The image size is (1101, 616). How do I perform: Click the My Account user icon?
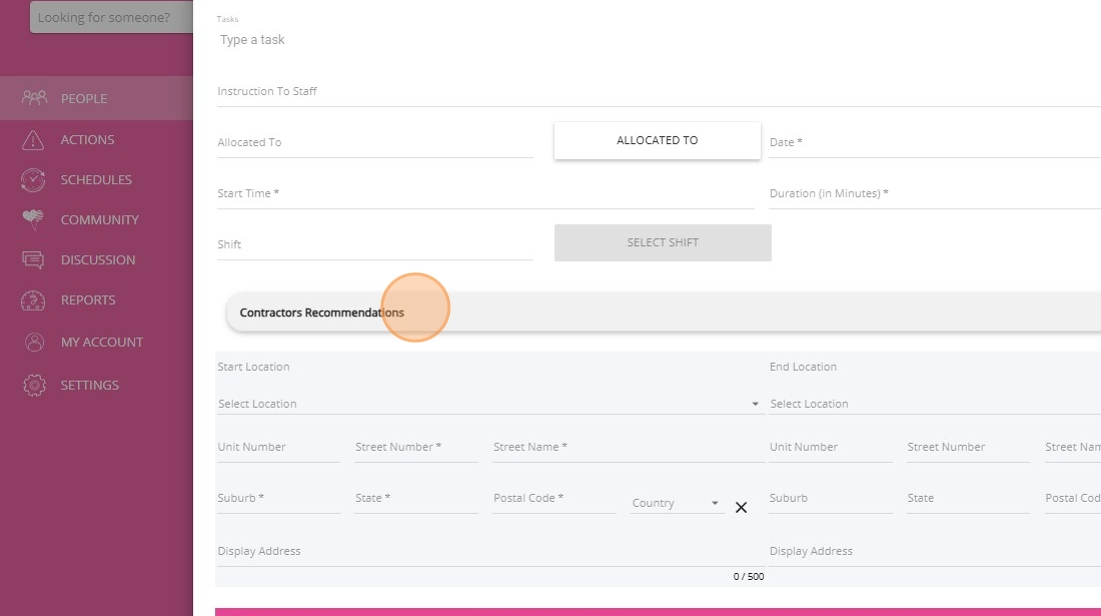(34, 342)
